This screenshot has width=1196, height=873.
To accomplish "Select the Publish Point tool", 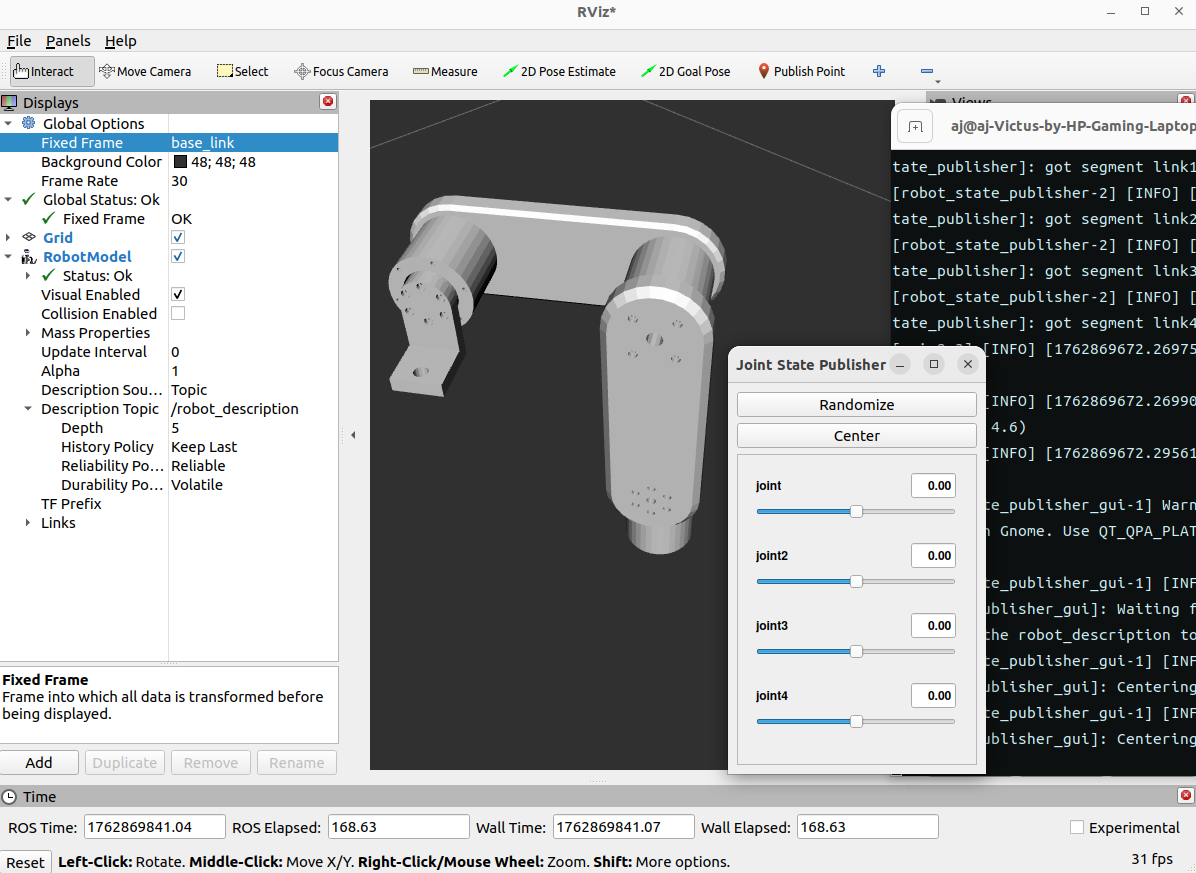I will [802, 71].
